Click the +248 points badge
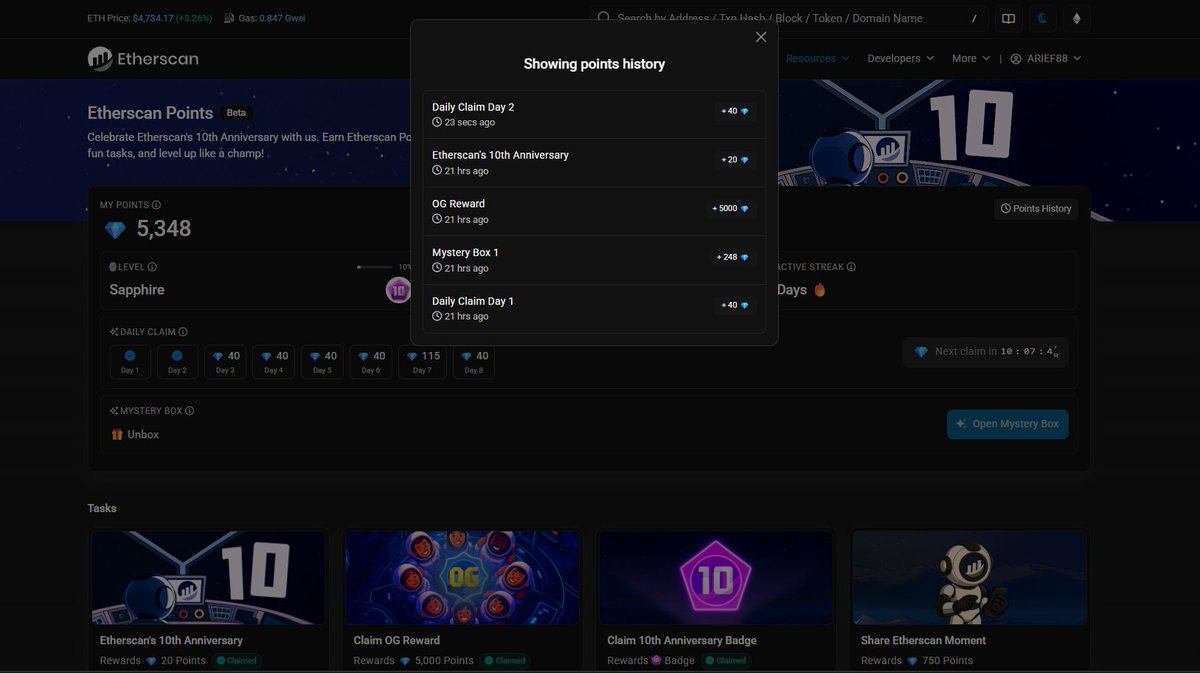Image resolution: width=1200 pixels, height=673 pixels. [733, 257]
